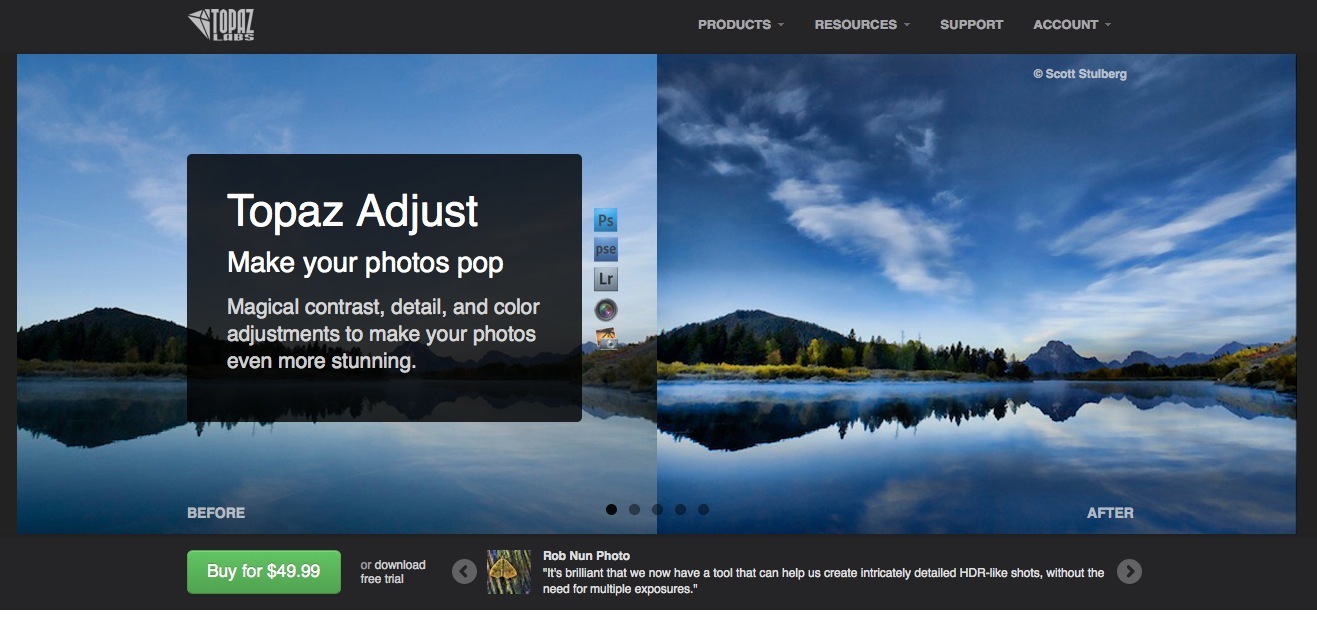Select the first slide indicator dot
The image size is (1317, 618).
pyautogui.click(x=611, y=509)
